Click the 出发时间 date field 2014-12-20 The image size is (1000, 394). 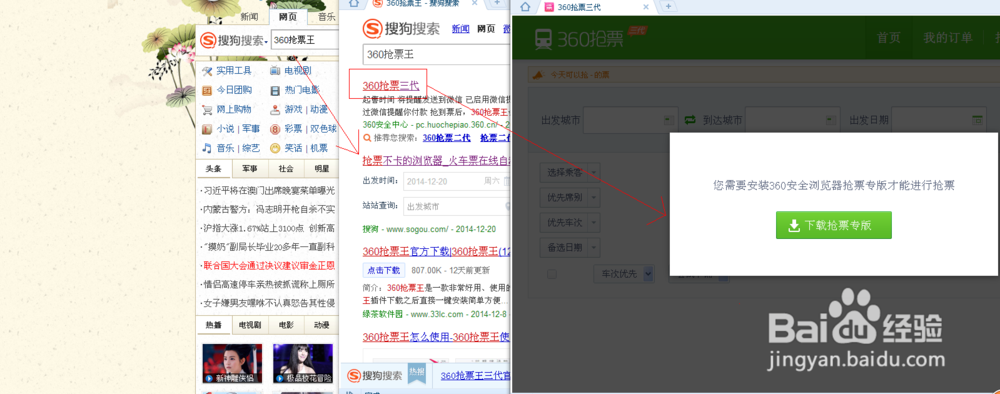click(457, 182)
